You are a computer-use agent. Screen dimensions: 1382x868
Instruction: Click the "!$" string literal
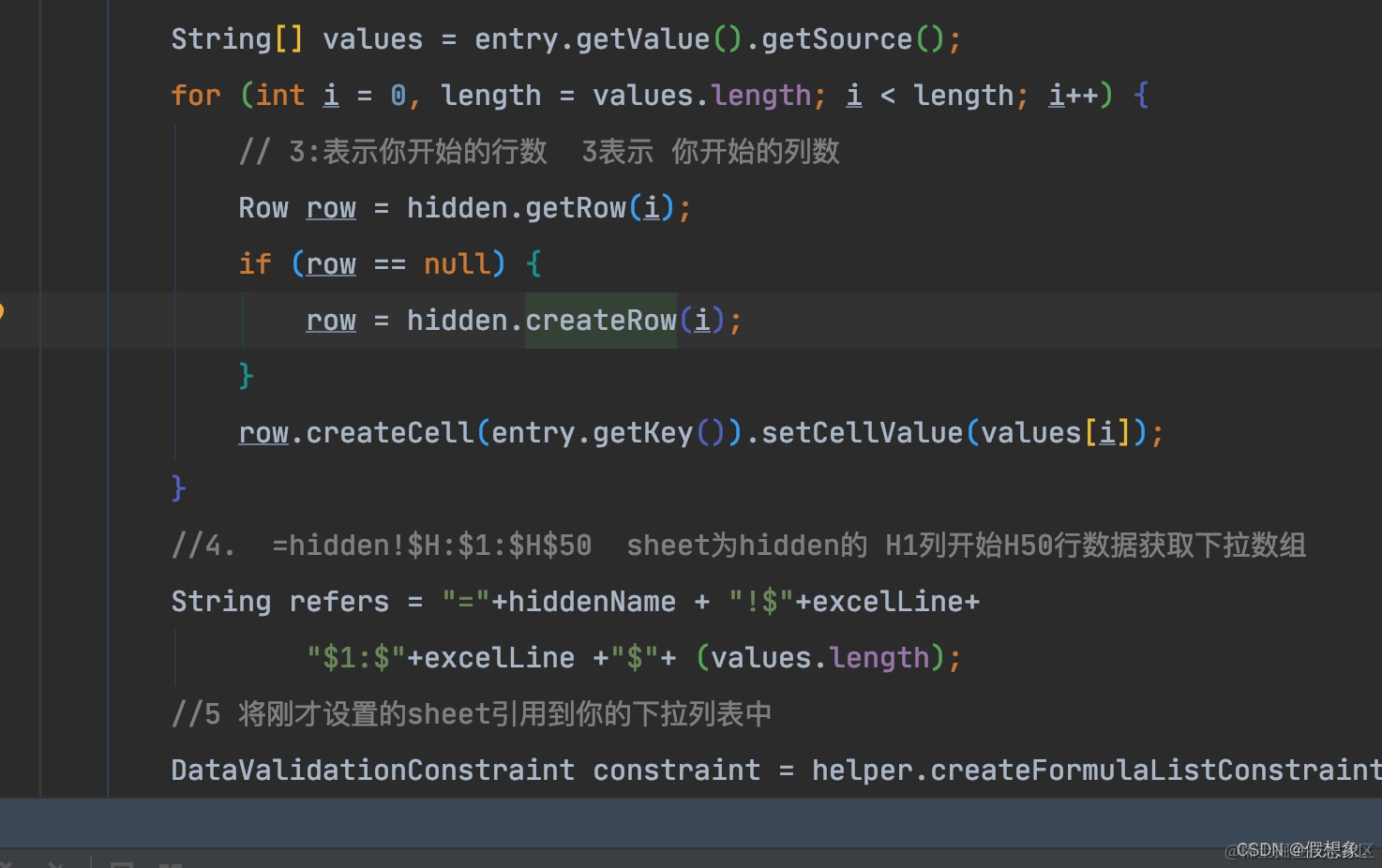tap(760, 602)
